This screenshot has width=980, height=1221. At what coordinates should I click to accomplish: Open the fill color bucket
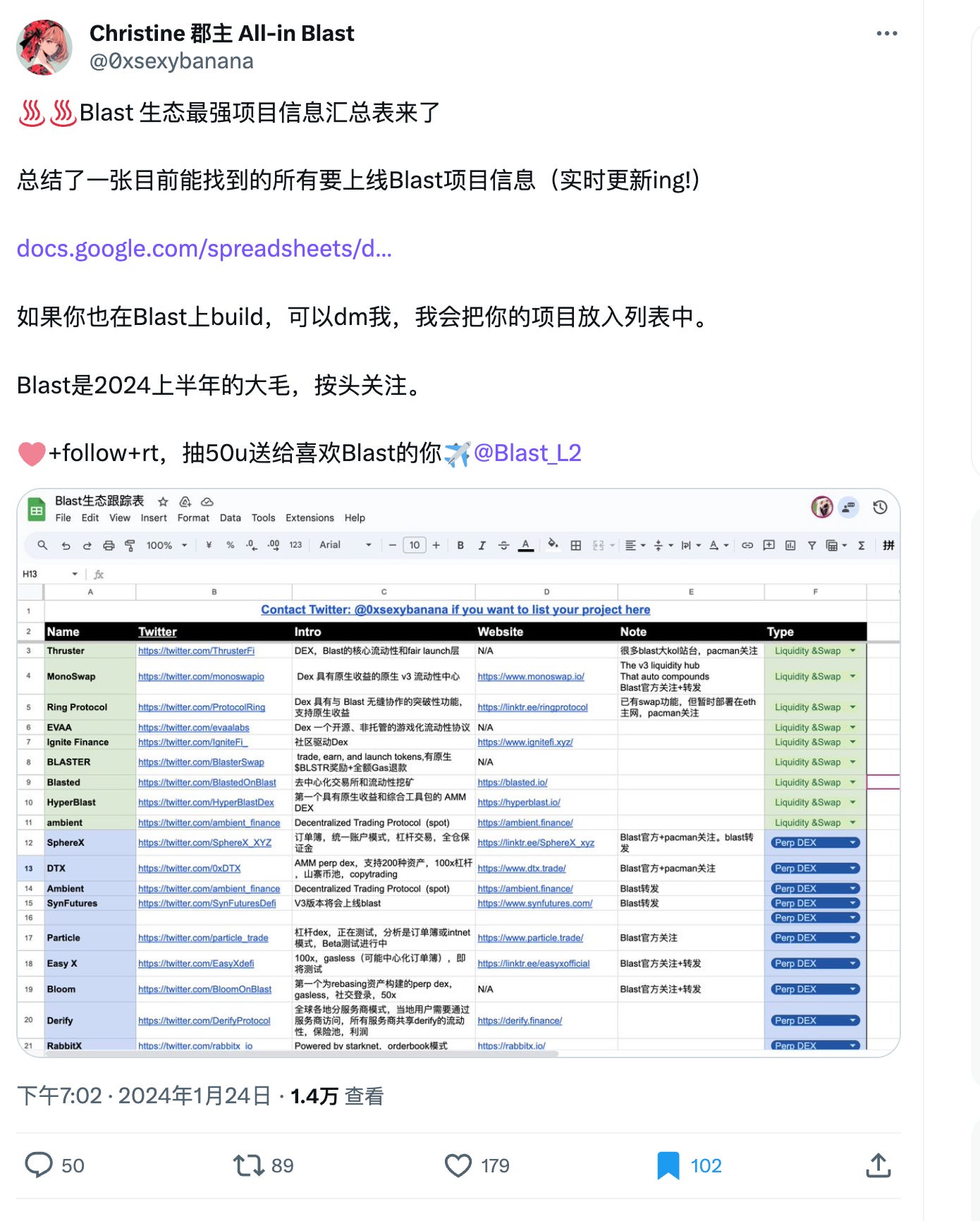point(553,544)
